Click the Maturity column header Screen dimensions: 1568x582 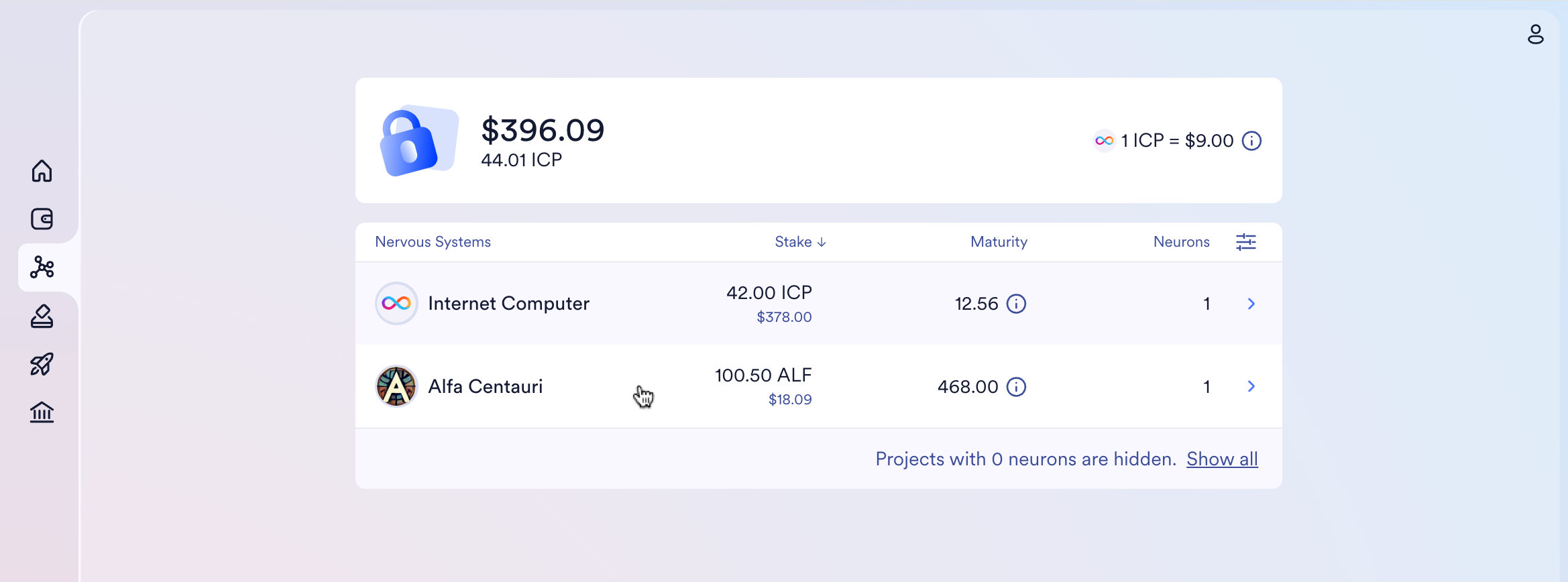click(999, 242)
